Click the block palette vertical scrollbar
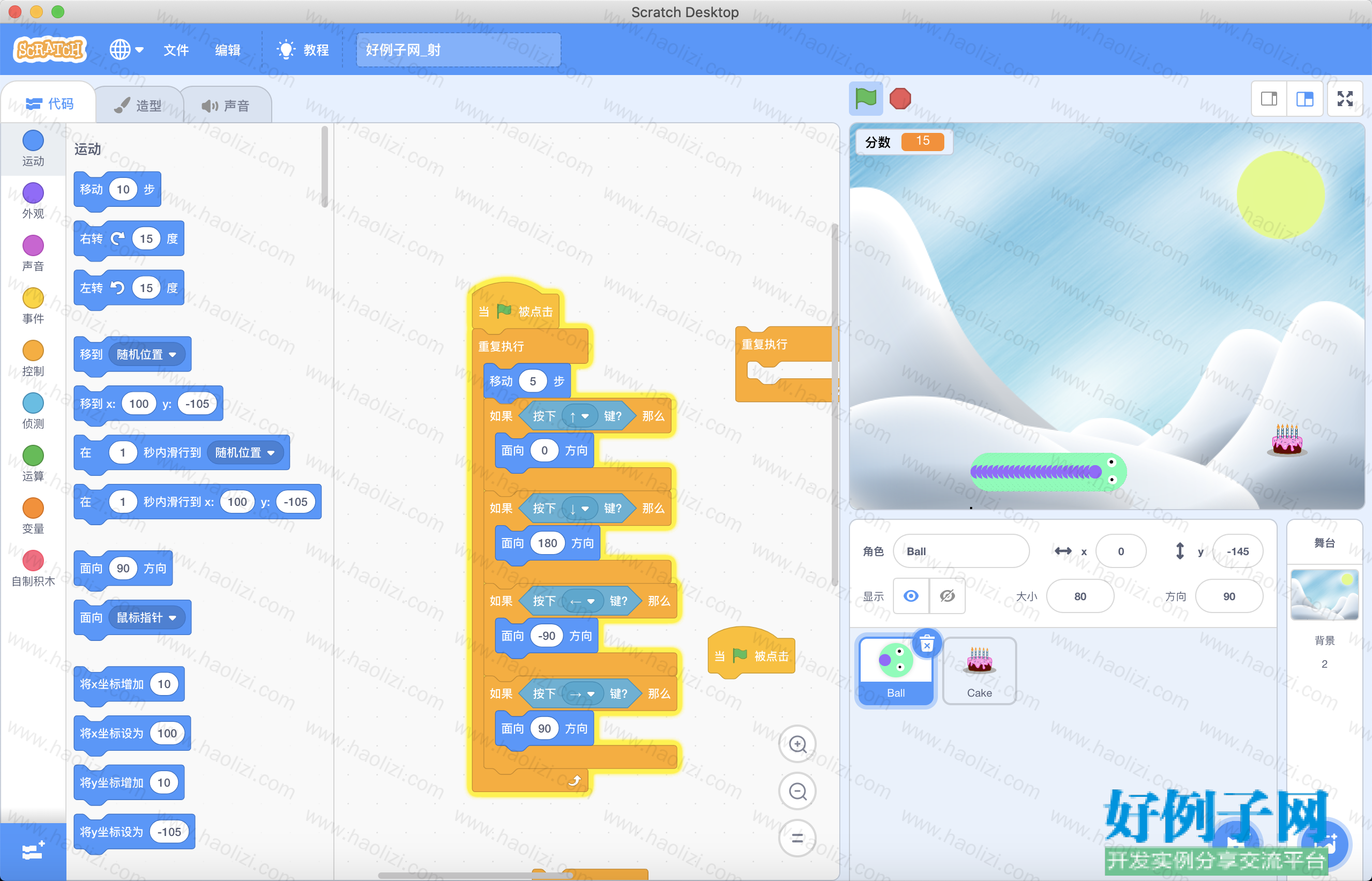The height and width of the screenshot is (881, 1372). (x=324, y=167)
